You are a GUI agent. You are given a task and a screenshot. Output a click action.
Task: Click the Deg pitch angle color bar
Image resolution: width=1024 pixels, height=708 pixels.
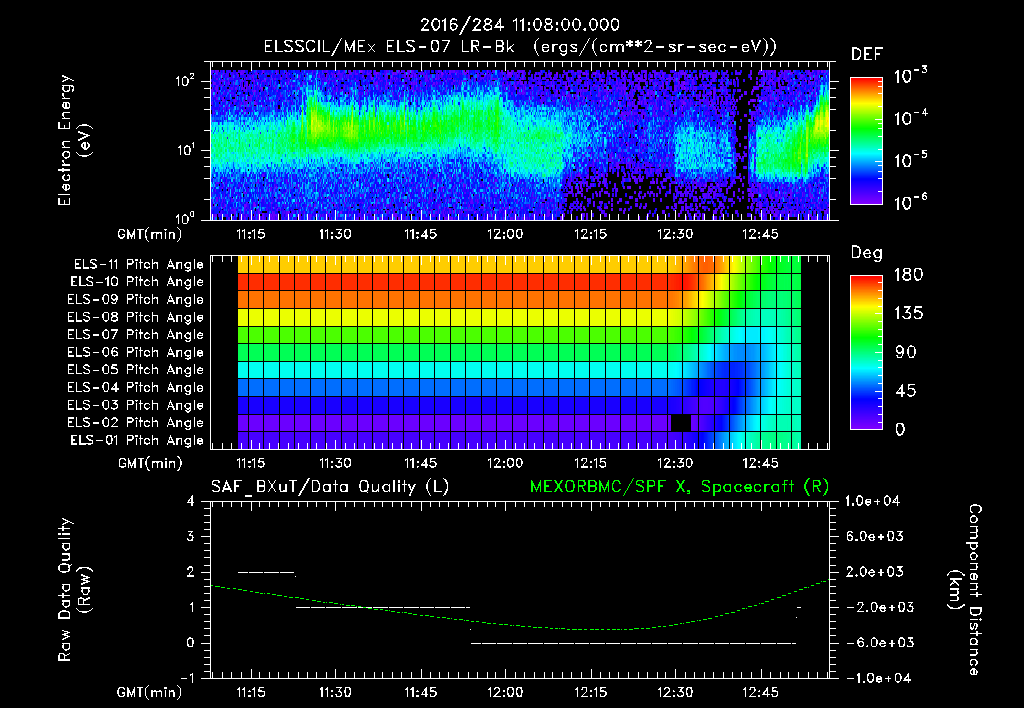tap(866, 352)
